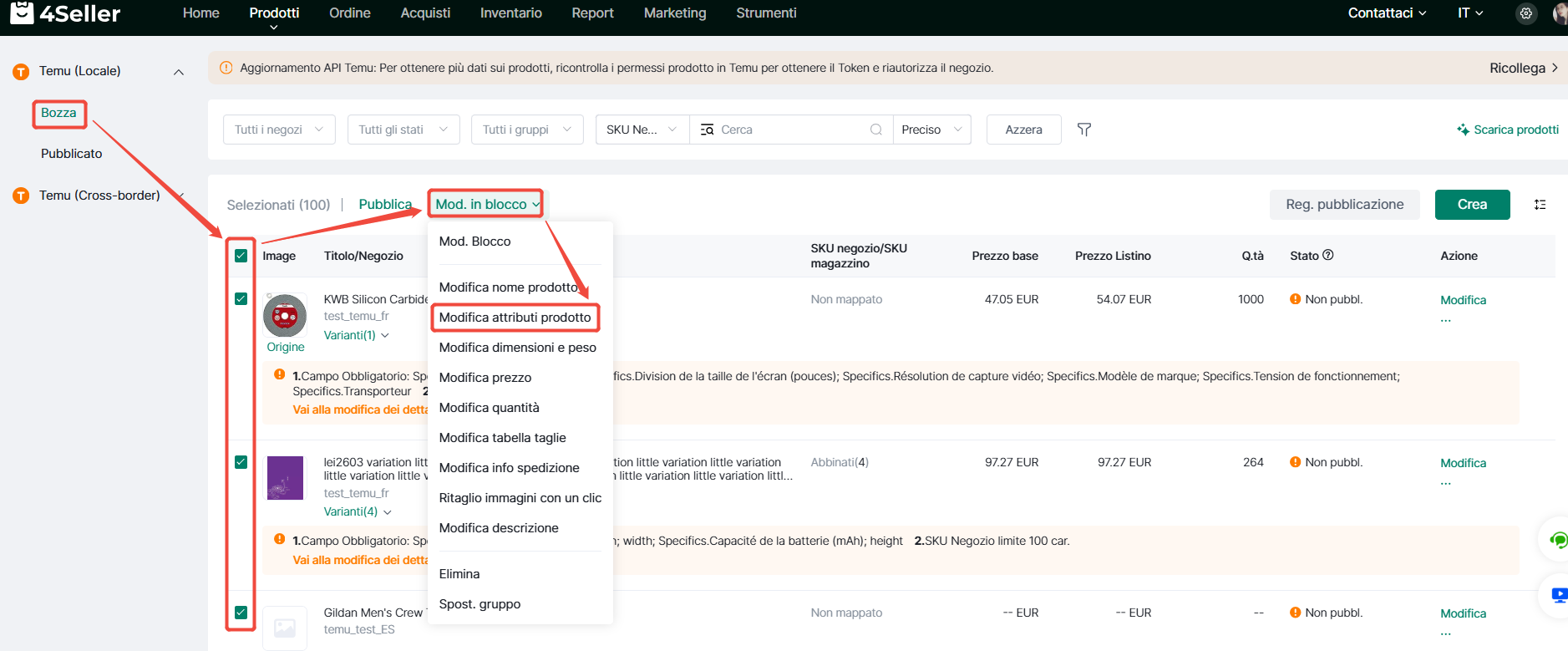The image size is (1568, 651).
Task: Open the green chat support icon
Action: 1558,540
